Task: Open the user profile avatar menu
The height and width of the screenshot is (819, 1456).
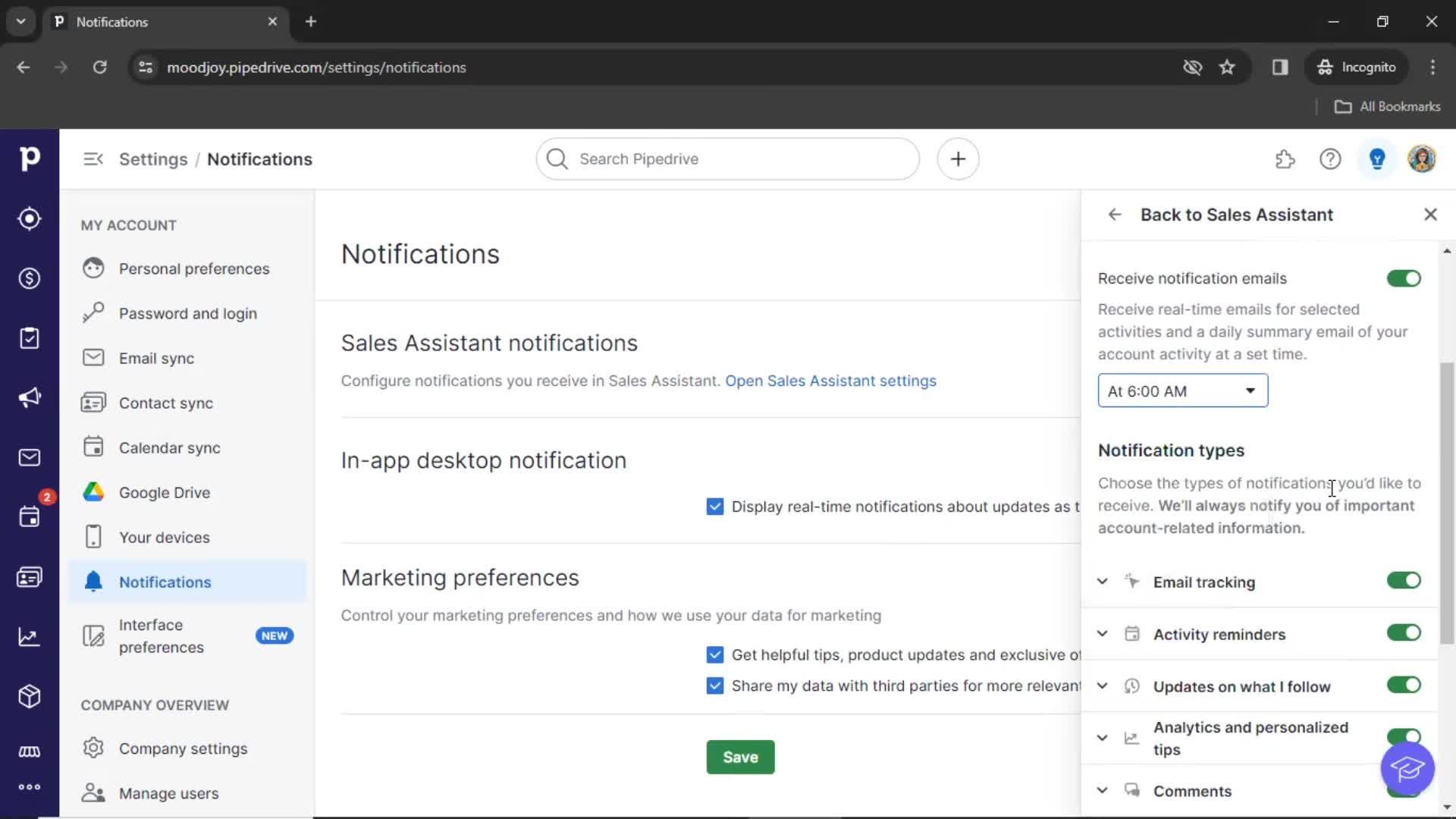Action: (x=1422, y=159)
